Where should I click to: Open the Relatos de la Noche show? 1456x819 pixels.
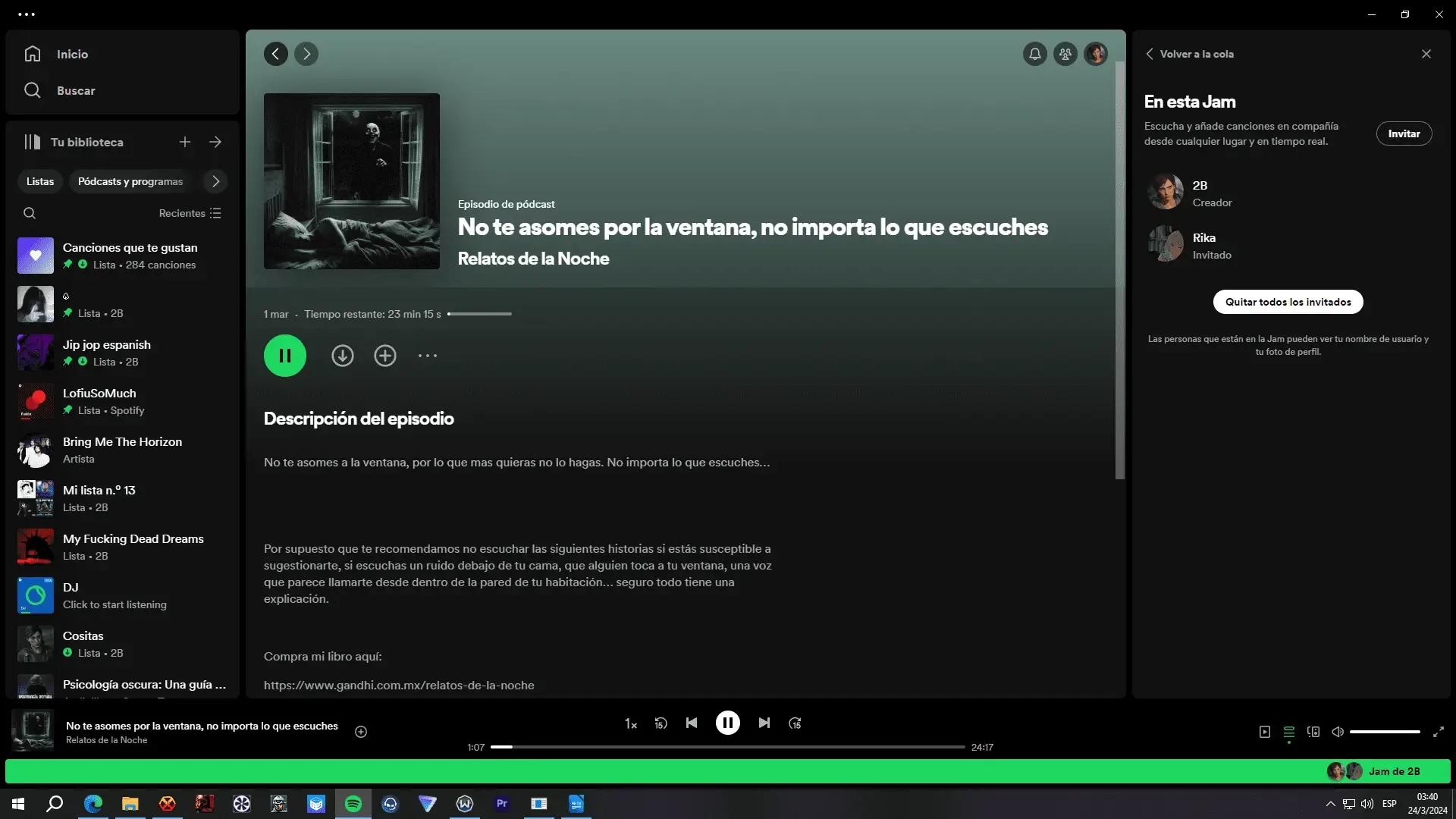pyautogui.click(x=533, y=259)
